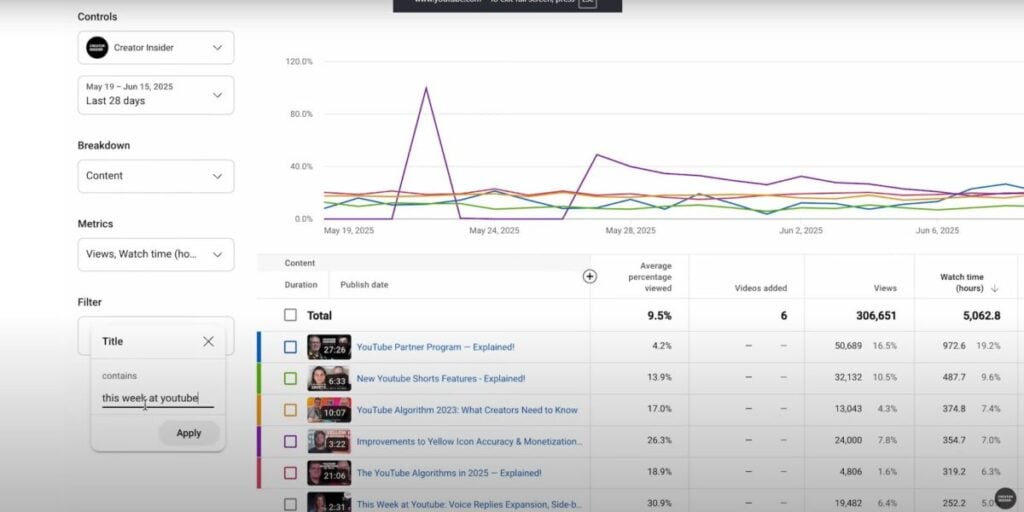The height and width of the screenshot is (512, 1024).
Task: Click the Jun 2, 2025 axis label
Action: tap(800, 231)
